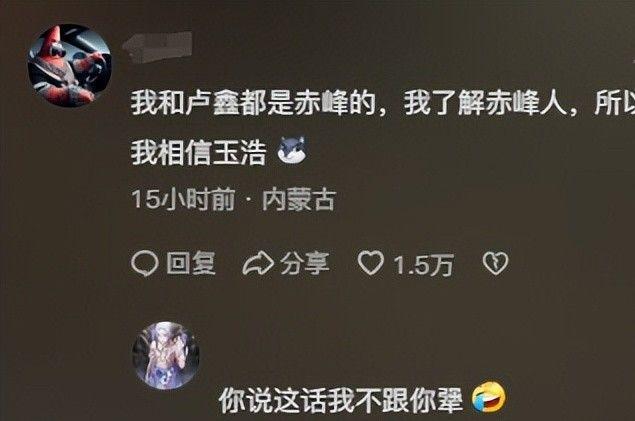The image size is (635, 421).
Task: Tap the blurred username above the comment
Action: (x=159, y=47)
